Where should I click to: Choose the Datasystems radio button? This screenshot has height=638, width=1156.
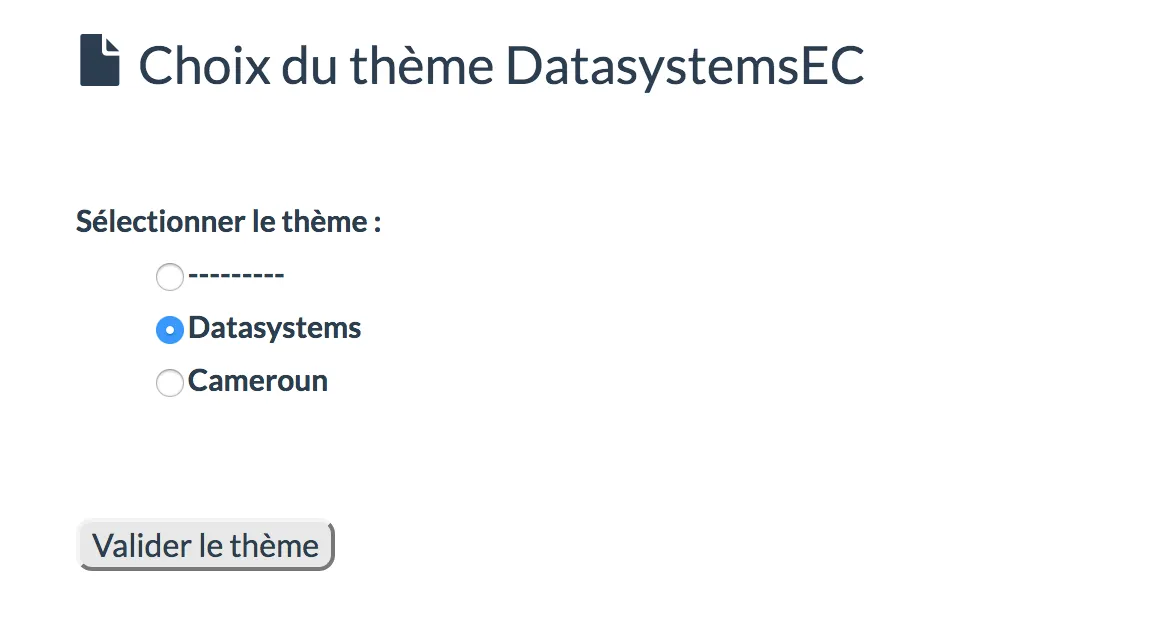point(170,330)
